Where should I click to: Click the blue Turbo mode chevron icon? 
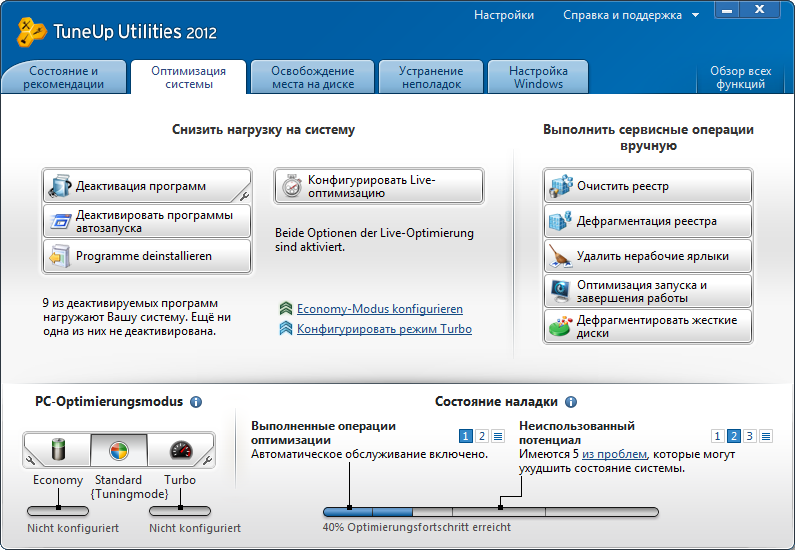tap(286, 328)
